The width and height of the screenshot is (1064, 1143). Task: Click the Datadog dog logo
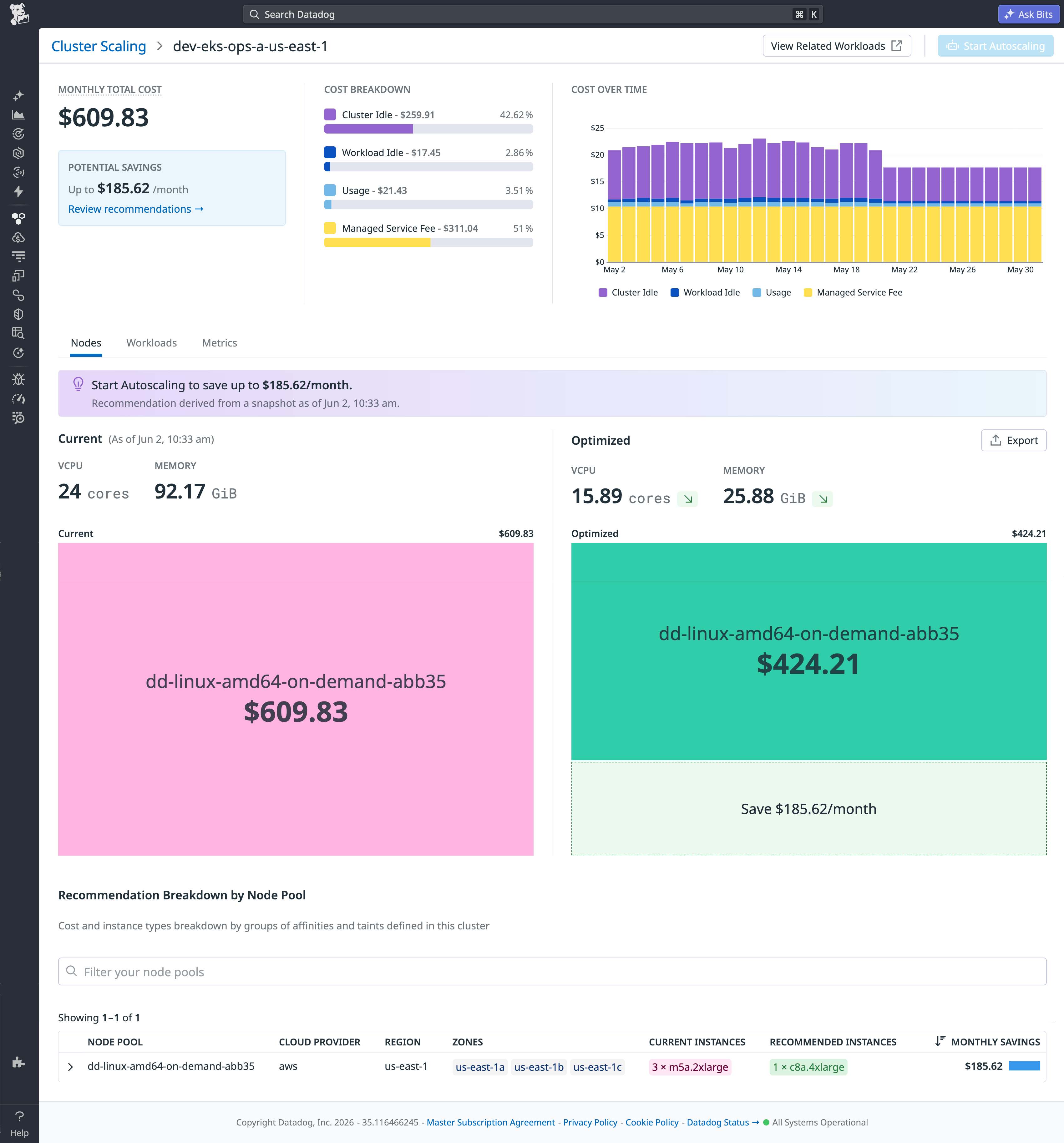pyautogui.click(x=19, y=14)
